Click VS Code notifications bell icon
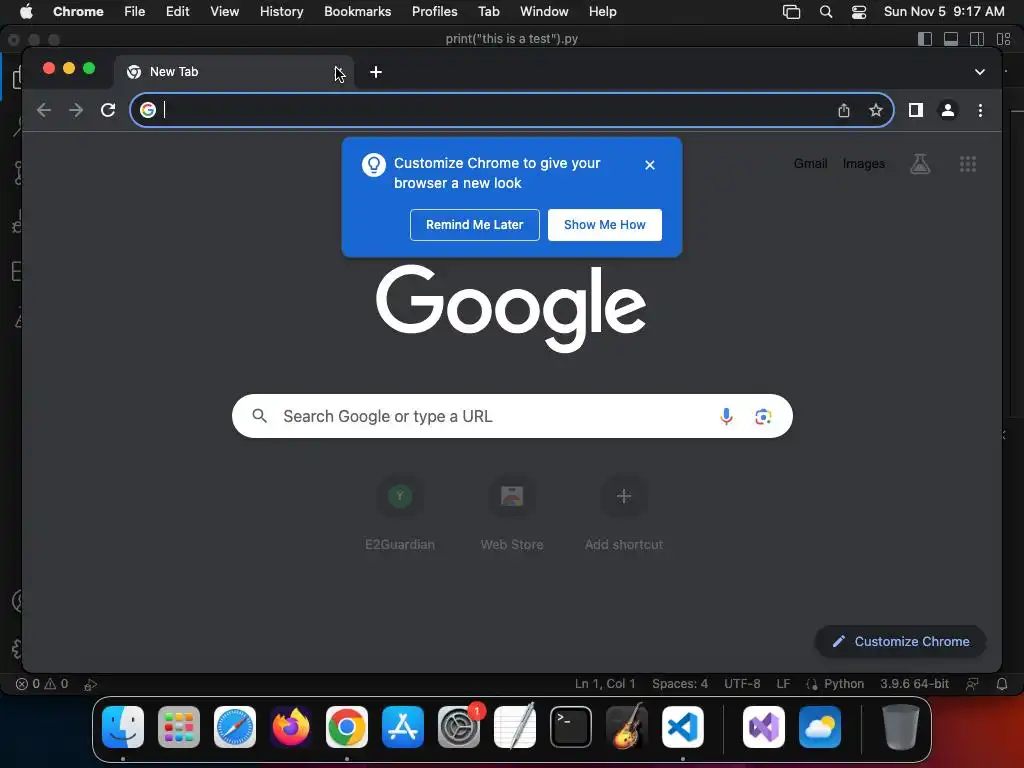This screenshot has width=1024, height=768. pyautogui.click(x=1002, y=684)
